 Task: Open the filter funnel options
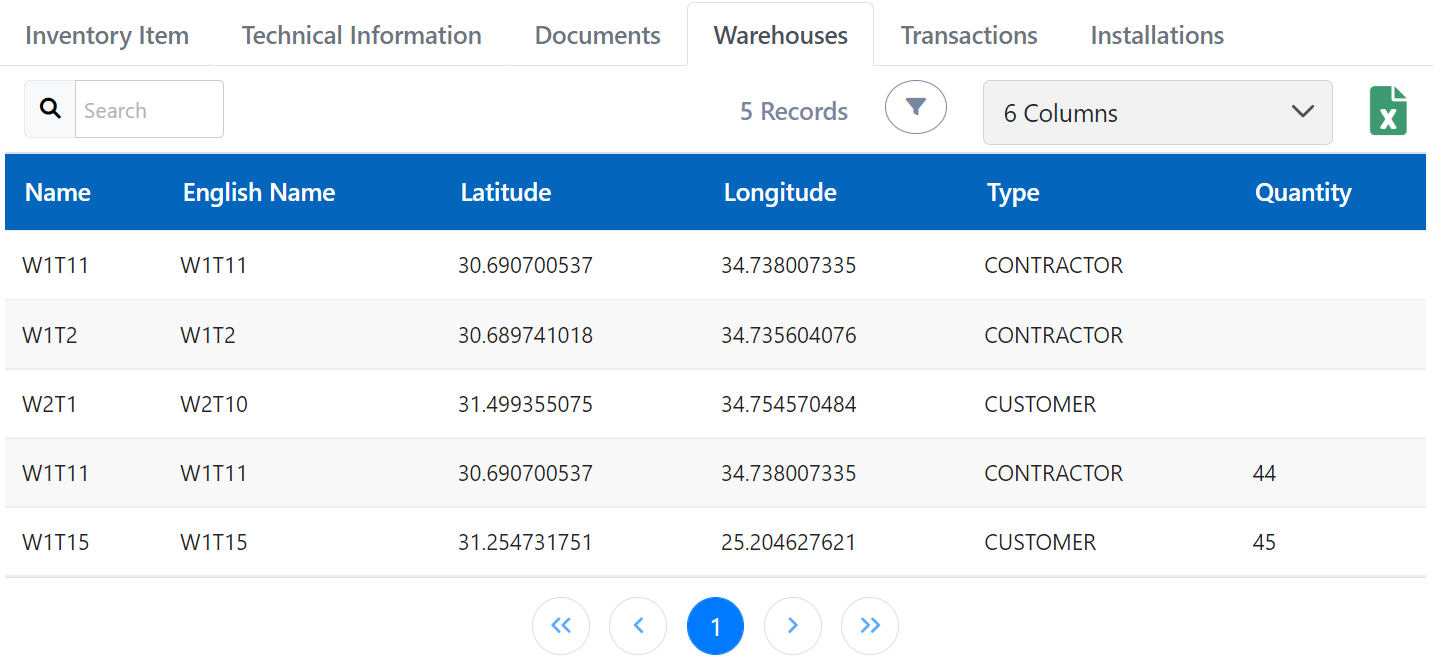[915, 108]
